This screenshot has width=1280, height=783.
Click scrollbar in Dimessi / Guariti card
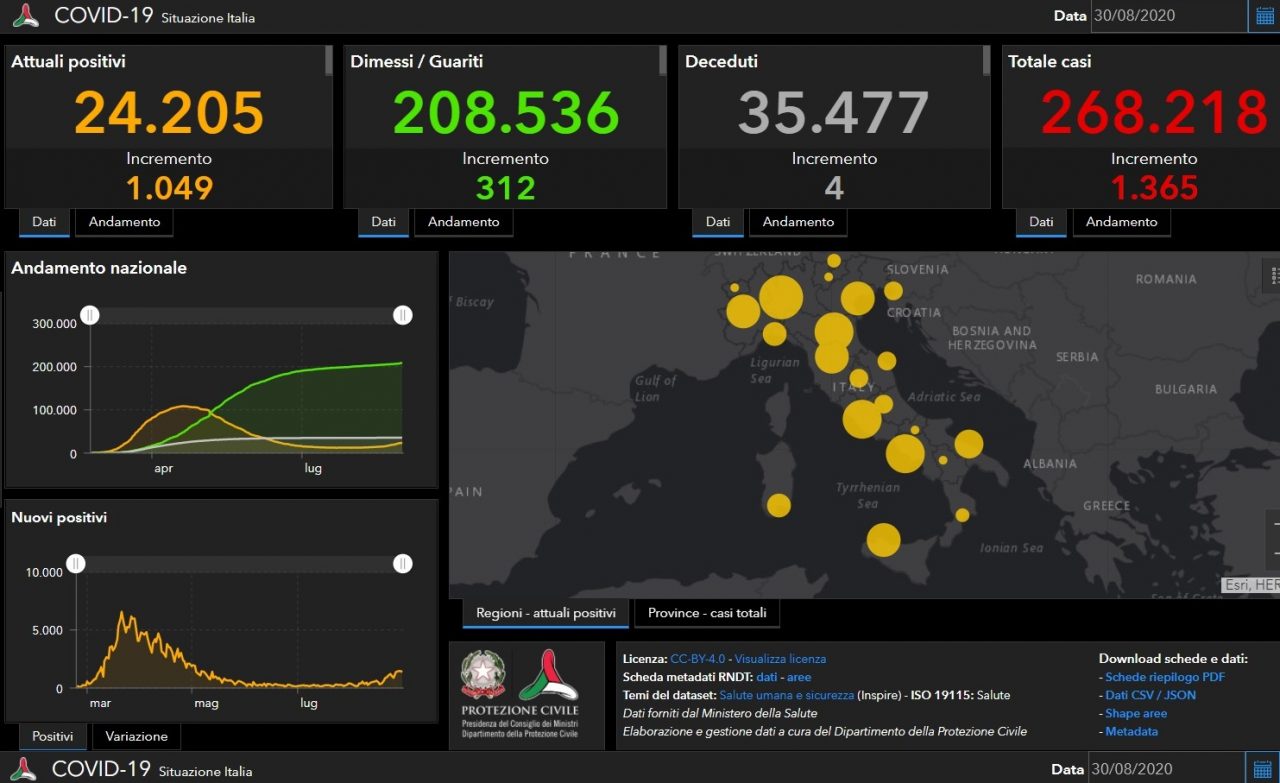click(662, 60)
